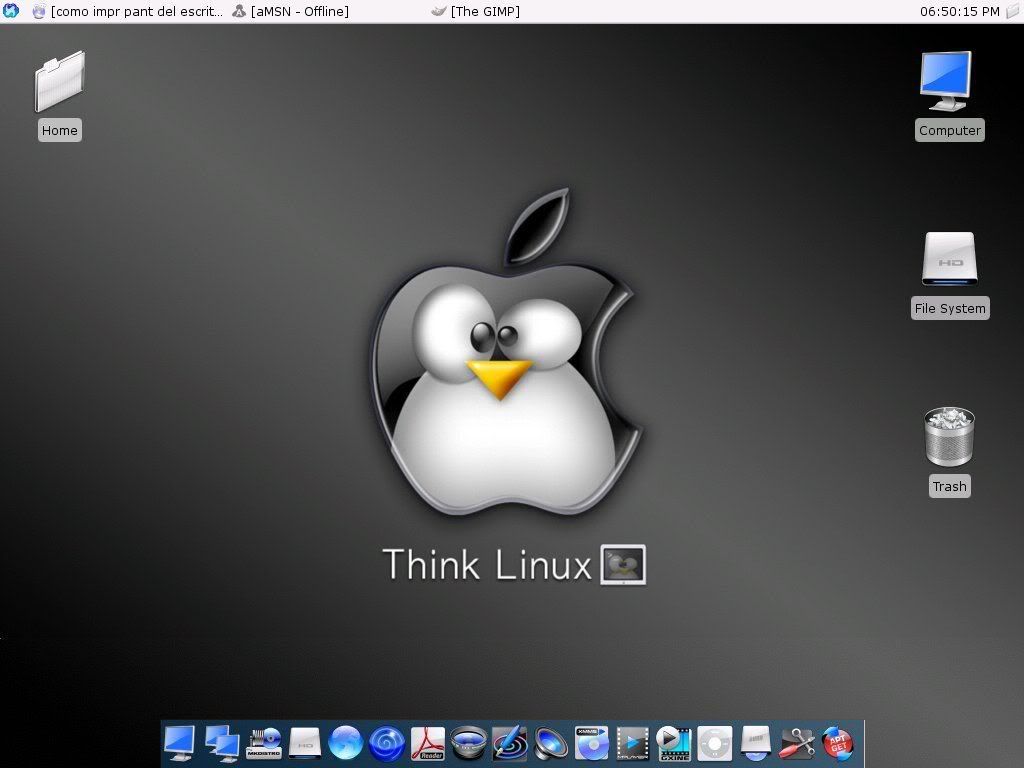Viewport: 1024px width, 768px height.
Task: Click the dual monitors network icon in dock
Action: [x=222, y=743]
